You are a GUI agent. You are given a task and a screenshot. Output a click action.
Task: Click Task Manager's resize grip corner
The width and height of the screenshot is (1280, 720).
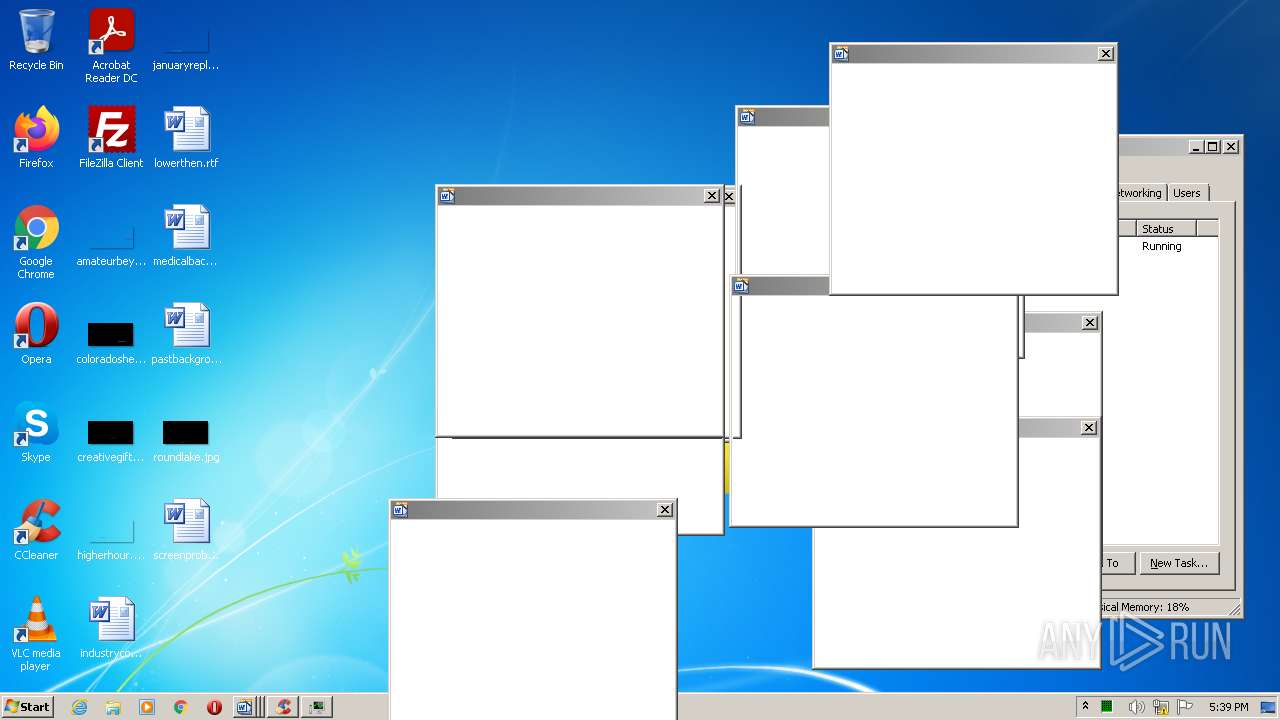1234,609
